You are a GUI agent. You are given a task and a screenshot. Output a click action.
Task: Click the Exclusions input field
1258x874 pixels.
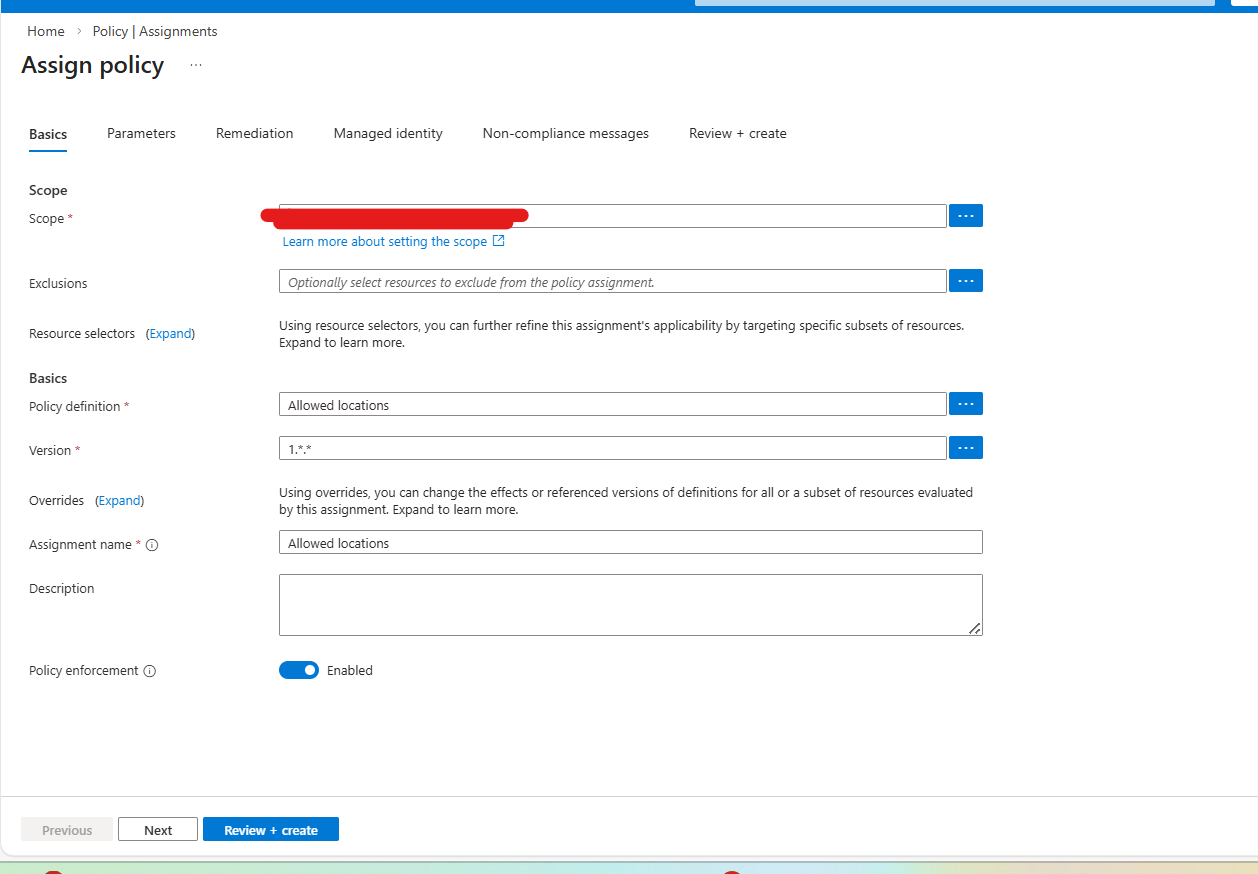click(613, 281)
